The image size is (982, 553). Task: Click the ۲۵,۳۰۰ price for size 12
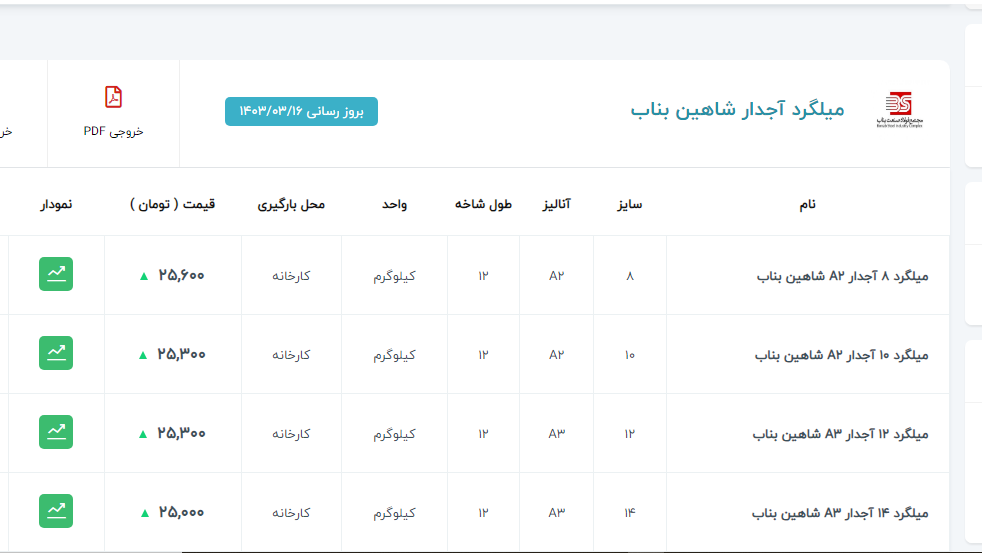pyautogui.click(x=181, y=433)
